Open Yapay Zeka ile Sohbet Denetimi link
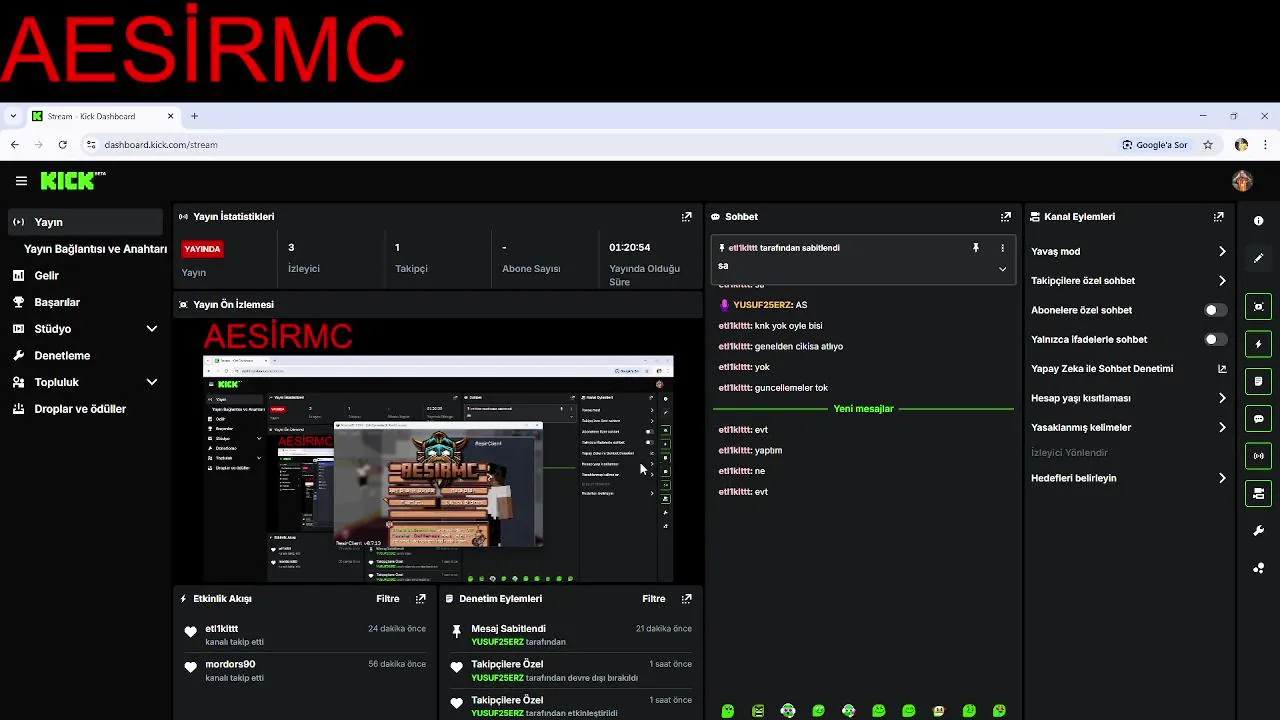1280x720 pixels. click(x=1129, y=369)
